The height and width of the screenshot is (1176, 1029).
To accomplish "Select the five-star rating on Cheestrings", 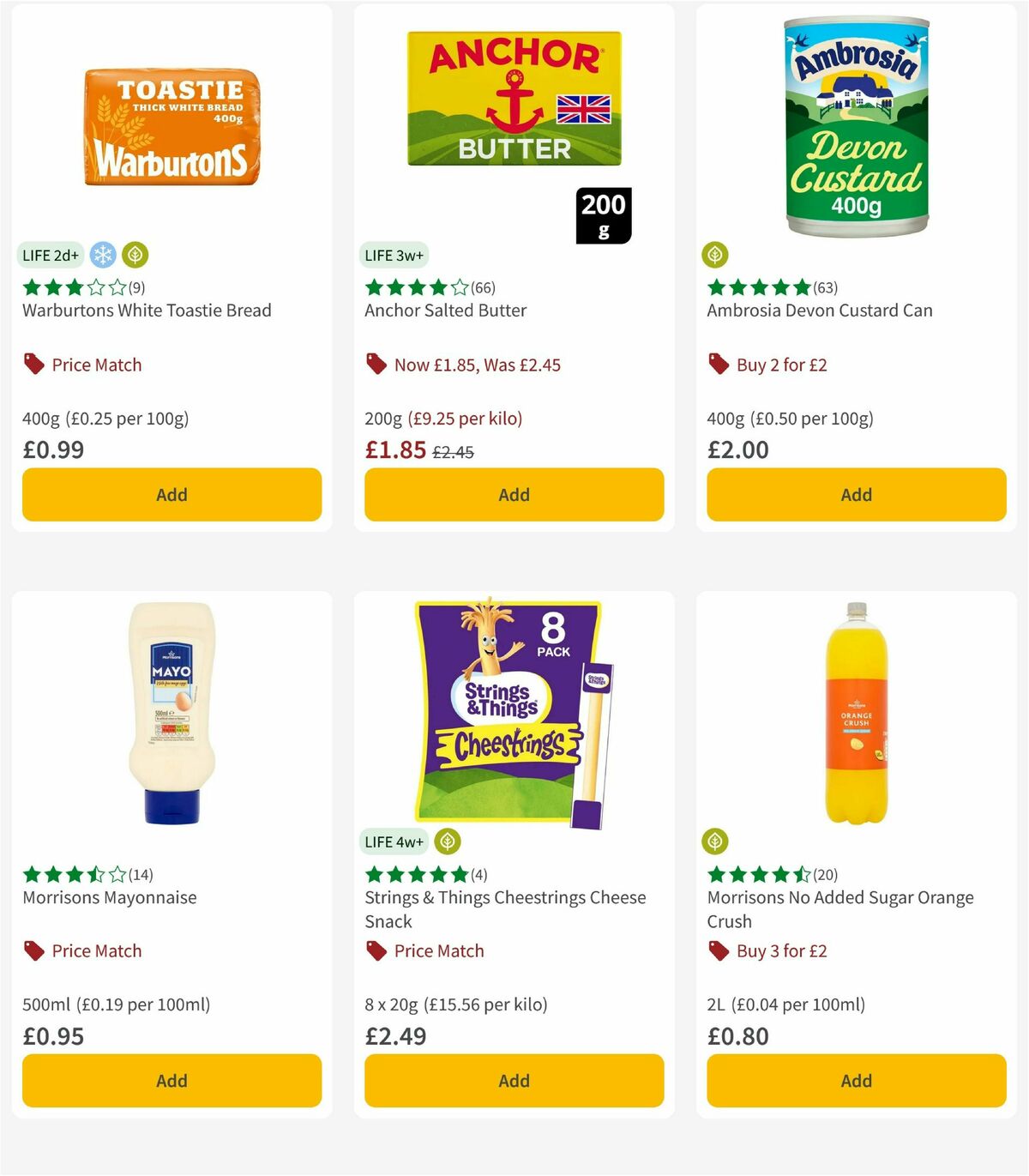I will click(414, 875).
